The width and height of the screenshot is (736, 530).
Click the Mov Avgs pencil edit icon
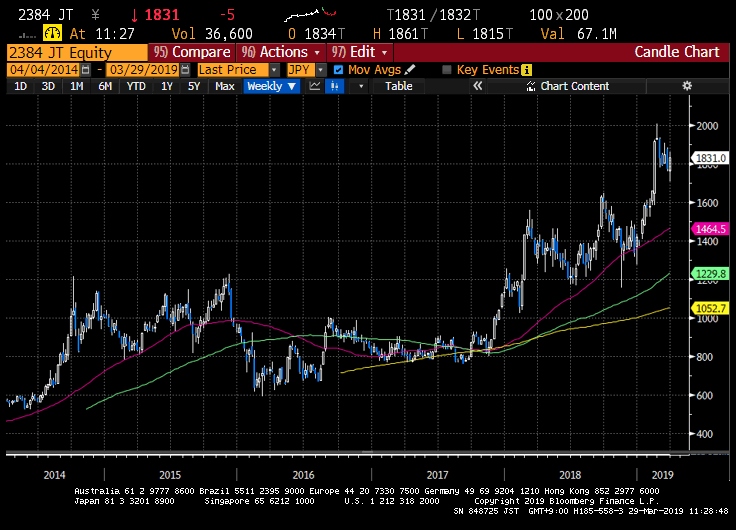pos(410,70)
